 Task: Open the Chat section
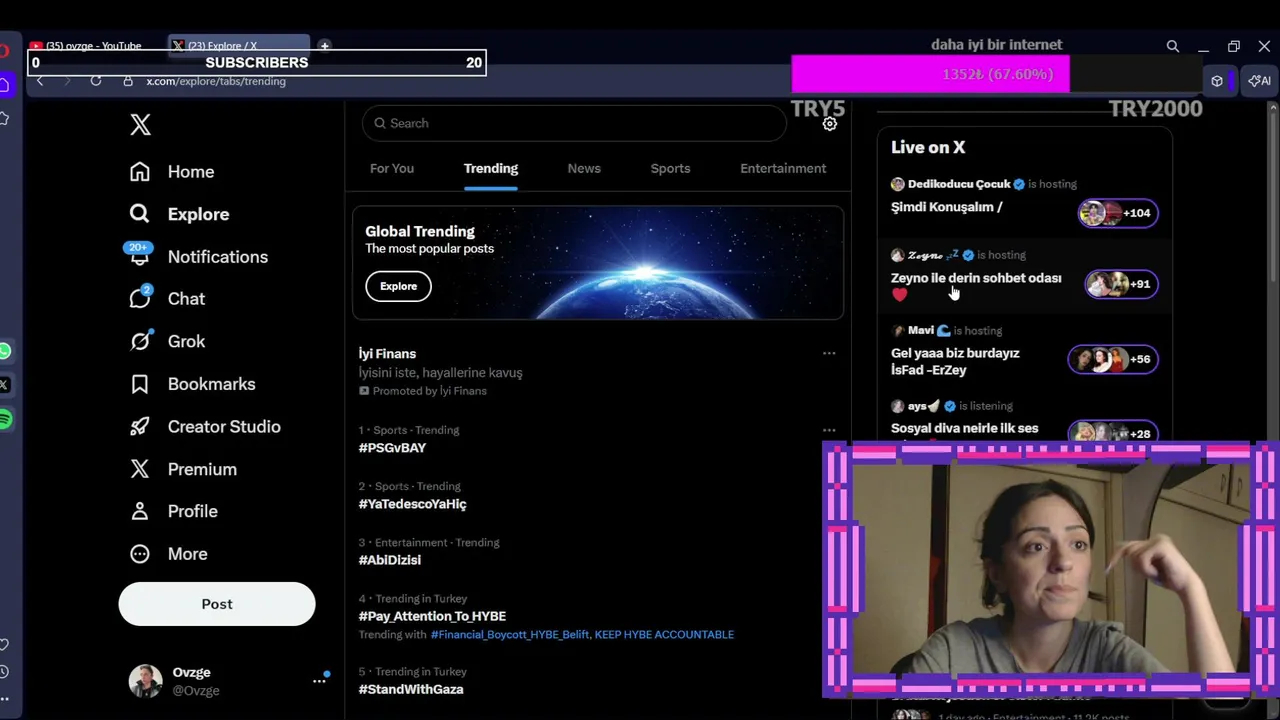coord(167,299)
